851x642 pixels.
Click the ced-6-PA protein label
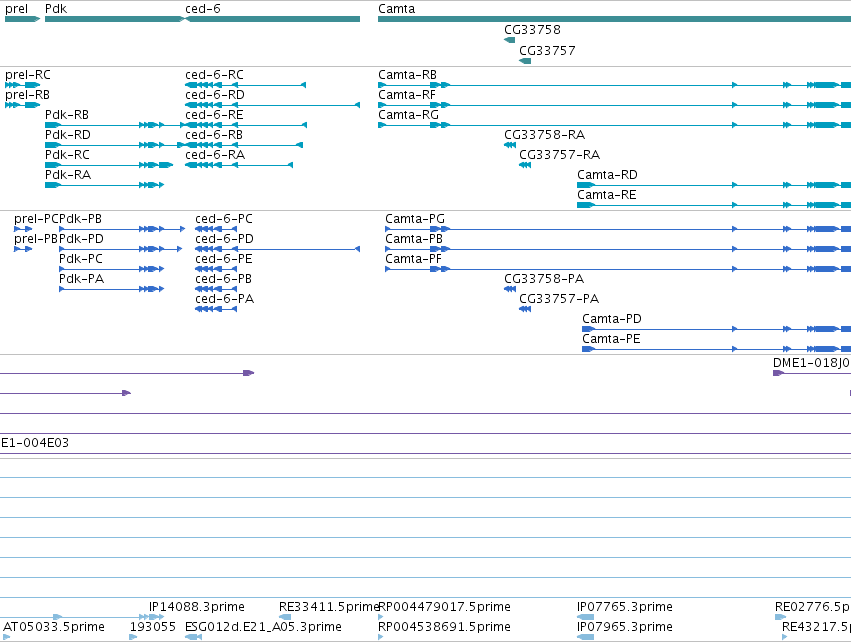[x=224, y=300]
